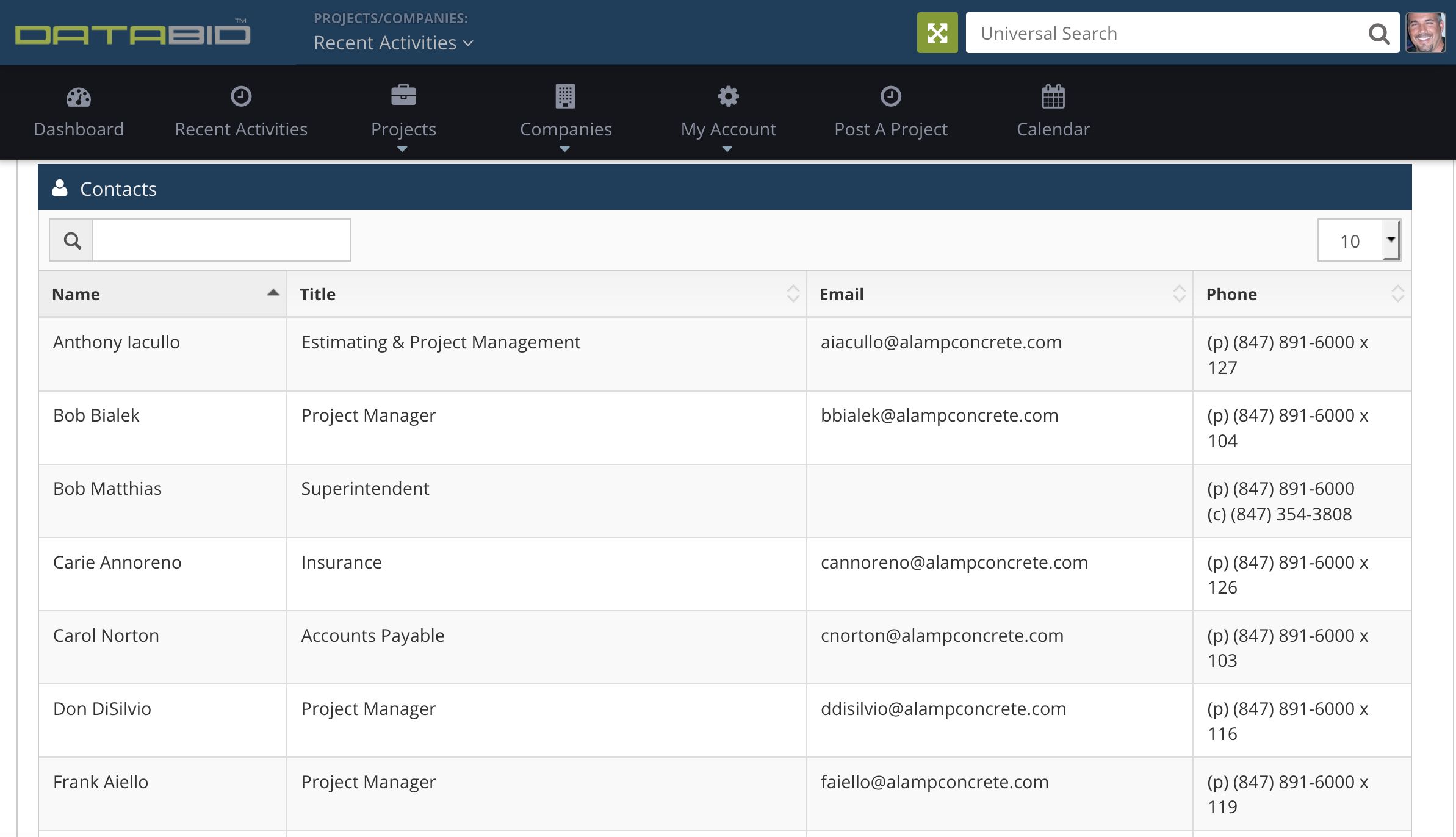Select the Bob Bialek name cell
This screenshot has height=837, width=1456.
[162, 428]
